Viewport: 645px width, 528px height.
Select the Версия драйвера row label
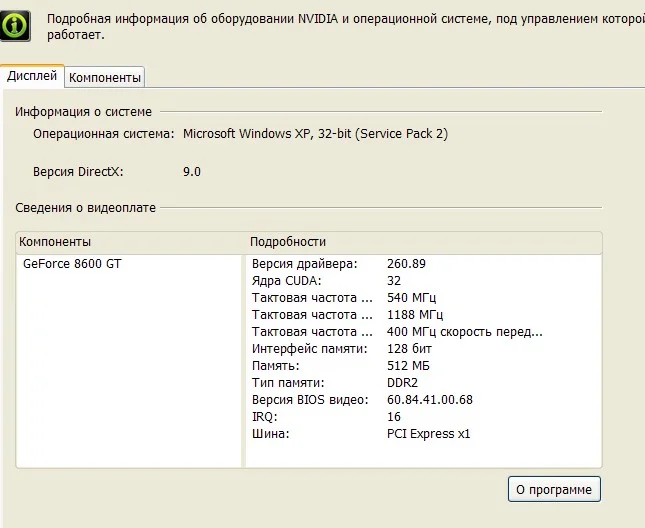click(x=305, y=264)
